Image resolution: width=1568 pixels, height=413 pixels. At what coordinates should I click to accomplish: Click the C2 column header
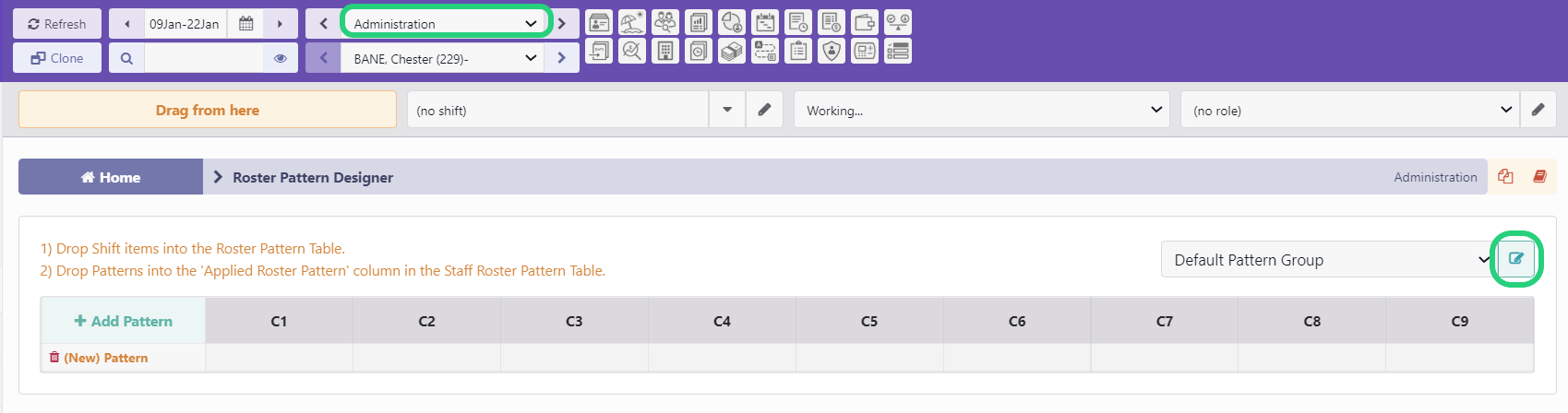click(x=426, y=321)
